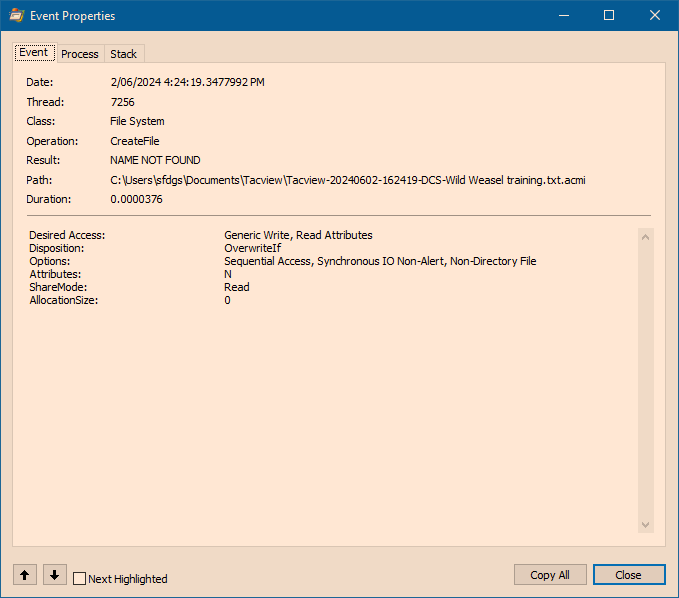The image size is (679, 598).
Task: Open the Stack tab
Action: point(123,54)
